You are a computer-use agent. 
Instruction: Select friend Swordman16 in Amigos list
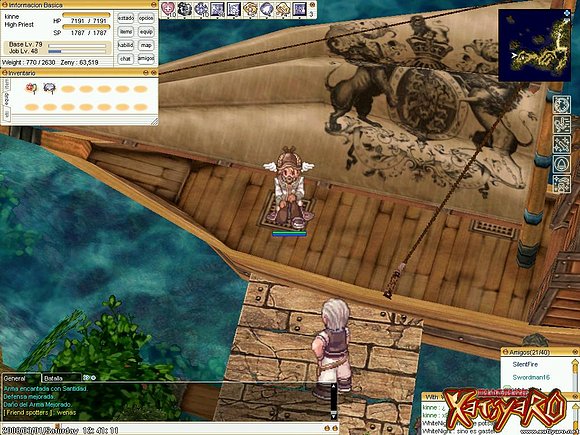click(x=531, y=377)
